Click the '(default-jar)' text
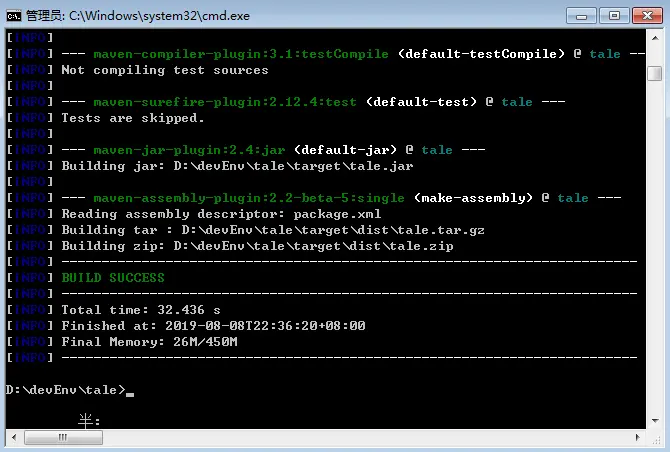This screenshot has height=452, width=670. pos(345,150)
